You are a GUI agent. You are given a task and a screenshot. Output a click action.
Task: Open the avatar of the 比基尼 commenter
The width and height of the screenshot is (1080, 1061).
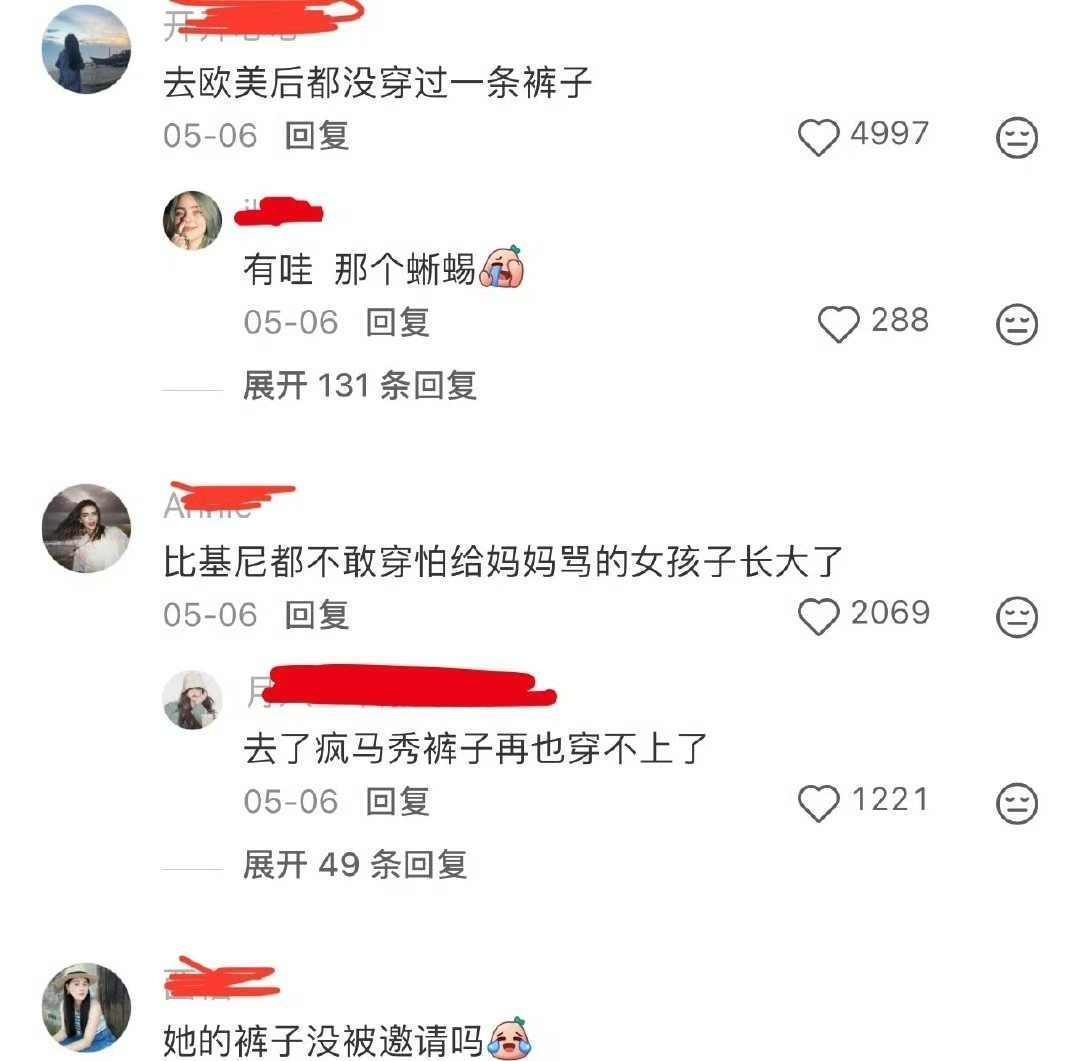click(86, 528)
